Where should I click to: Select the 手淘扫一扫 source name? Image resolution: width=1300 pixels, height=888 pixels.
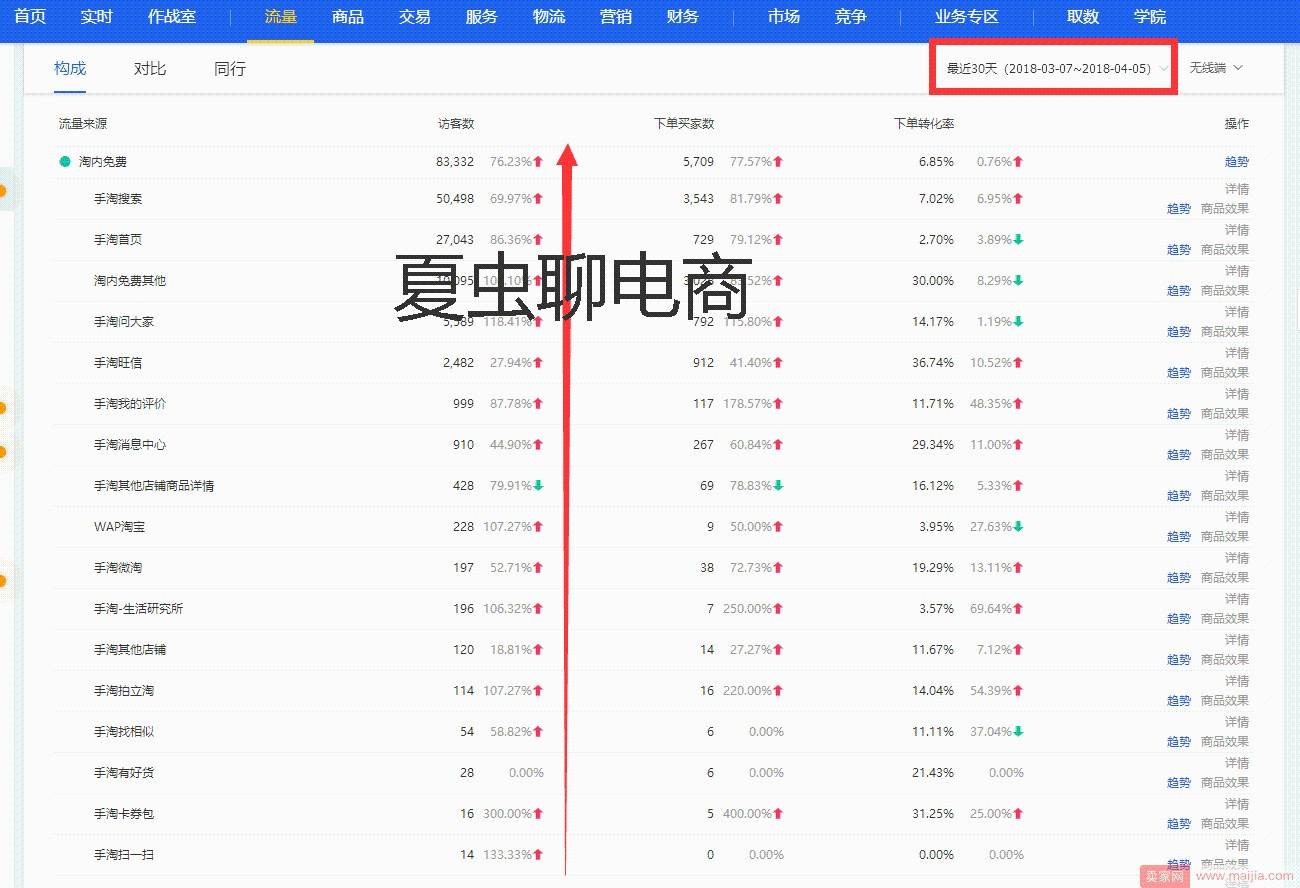pos(124,855)
